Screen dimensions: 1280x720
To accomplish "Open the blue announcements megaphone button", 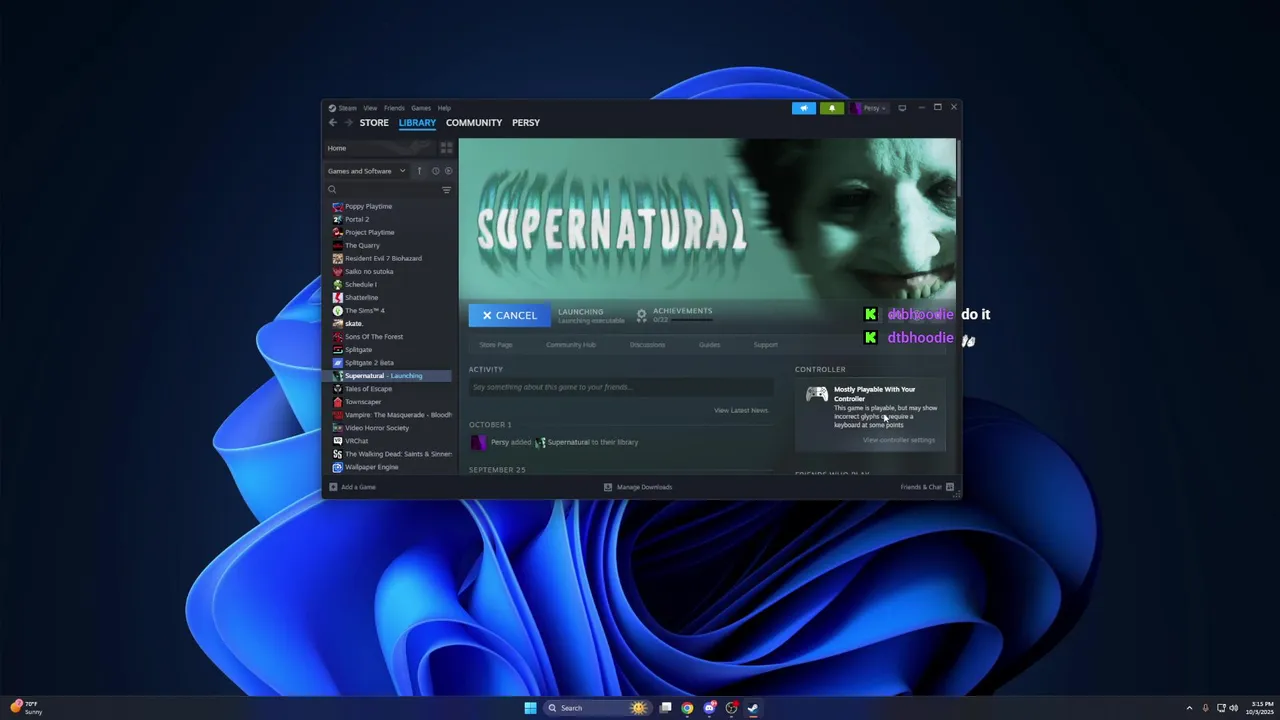I will (804, 108).
